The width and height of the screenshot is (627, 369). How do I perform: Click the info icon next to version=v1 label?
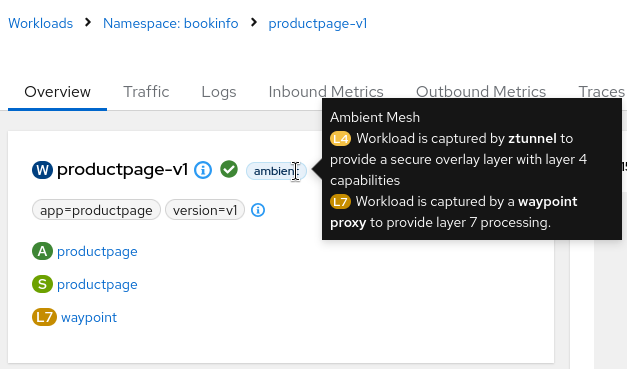pos(258,210)
